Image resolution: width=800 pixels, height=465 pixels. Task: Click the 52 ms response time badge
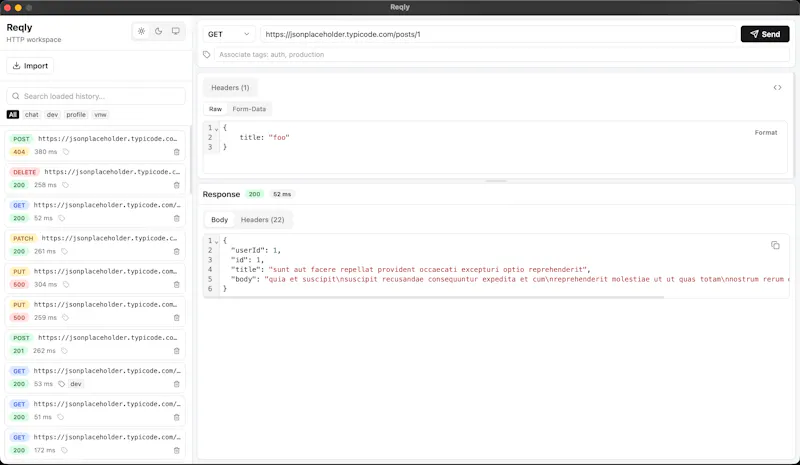[x=282, y=194]
